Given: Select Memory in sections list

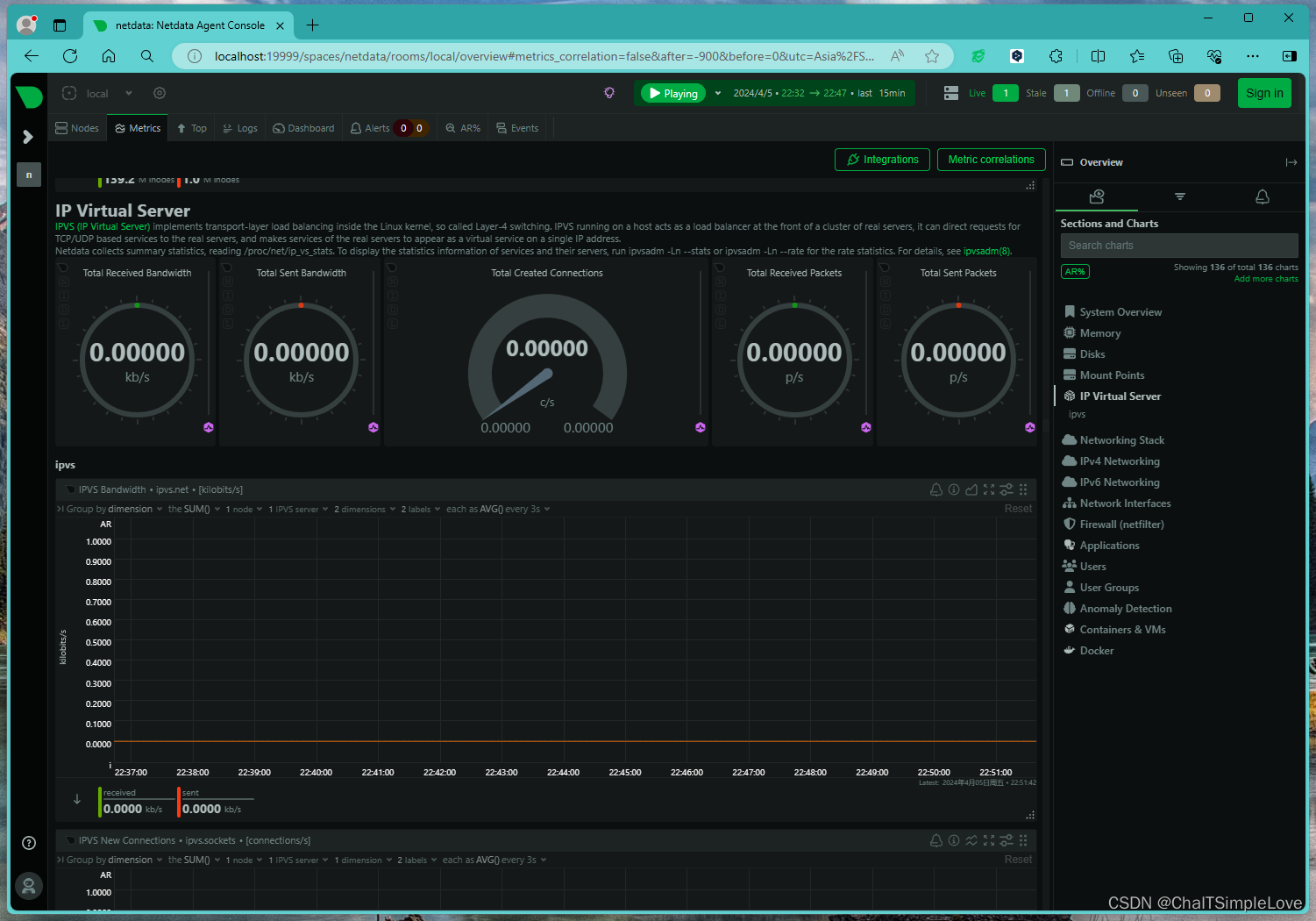Looking at the screenshot, I should click(1100, 333).
